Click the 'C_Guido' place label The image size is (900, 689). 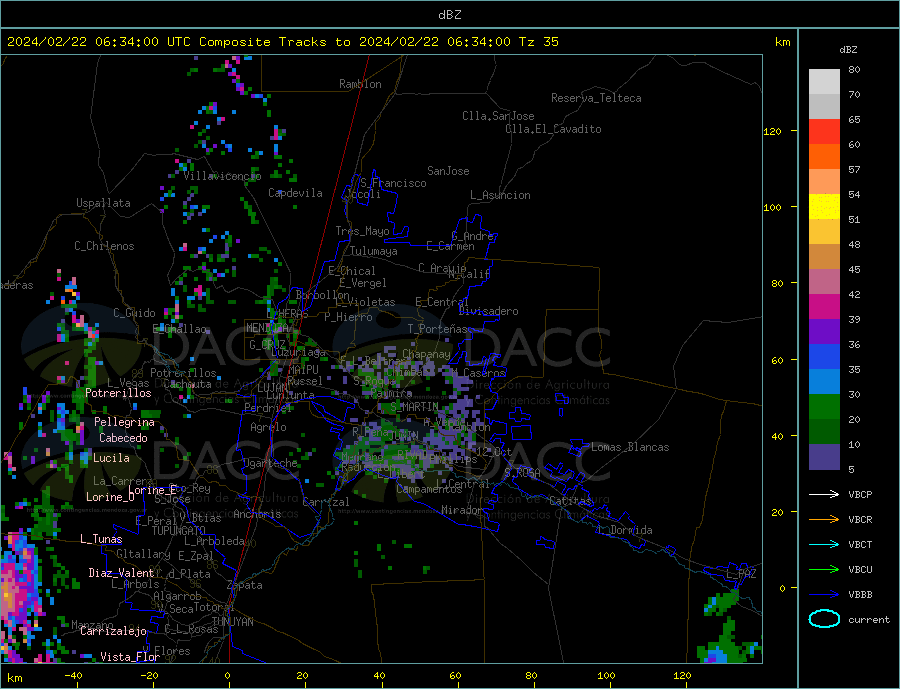(134, 313)
